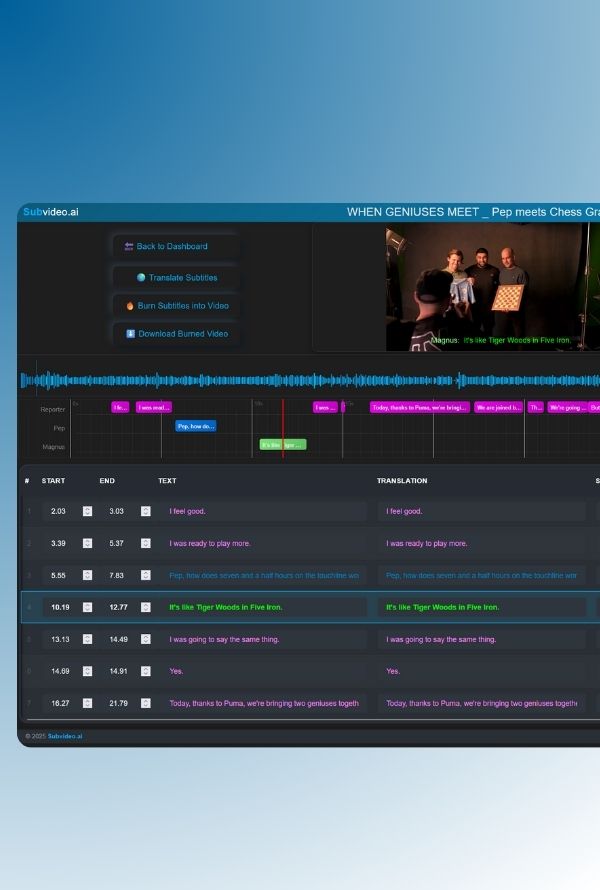Follow the Subvideo.ai footer link
The height and width of the screenshot is (890, 600).
point(65,736)
